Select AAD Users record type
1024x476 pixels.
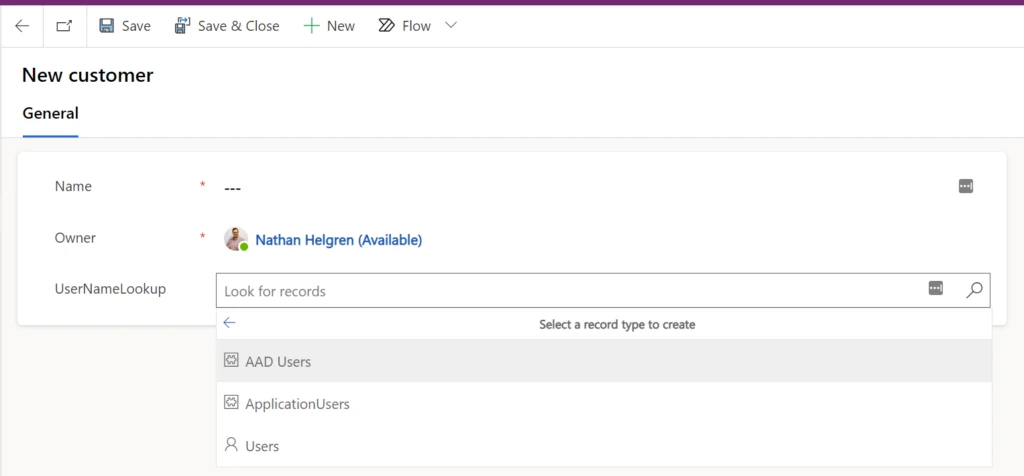(x=604, y=361)
